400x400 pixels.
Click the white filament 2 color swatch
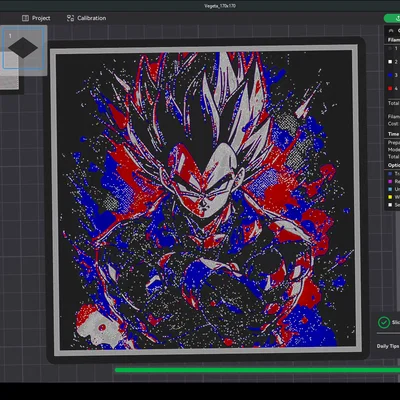coord(390,62)
